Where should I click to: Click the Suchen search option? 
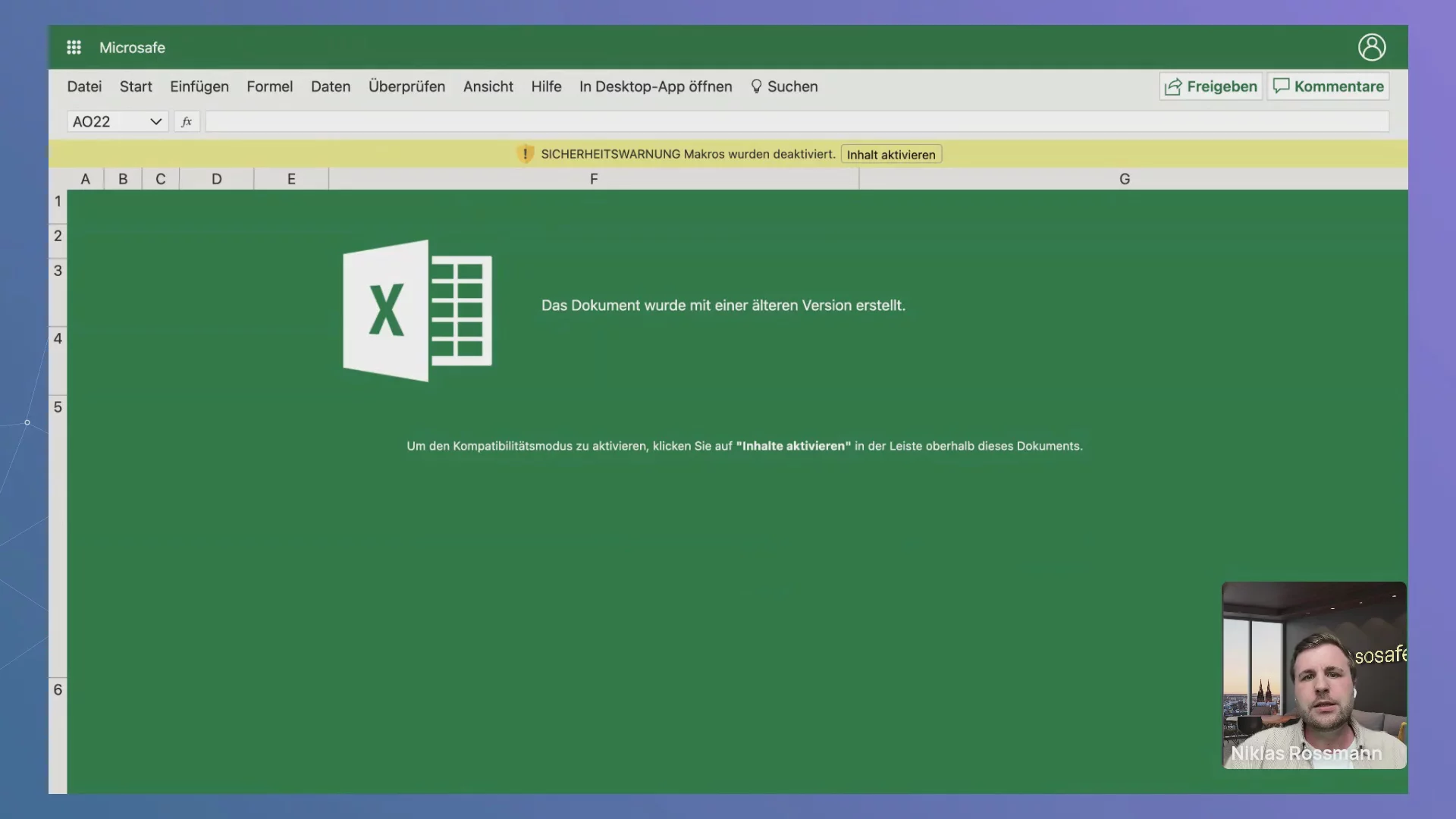coord(784,86)
